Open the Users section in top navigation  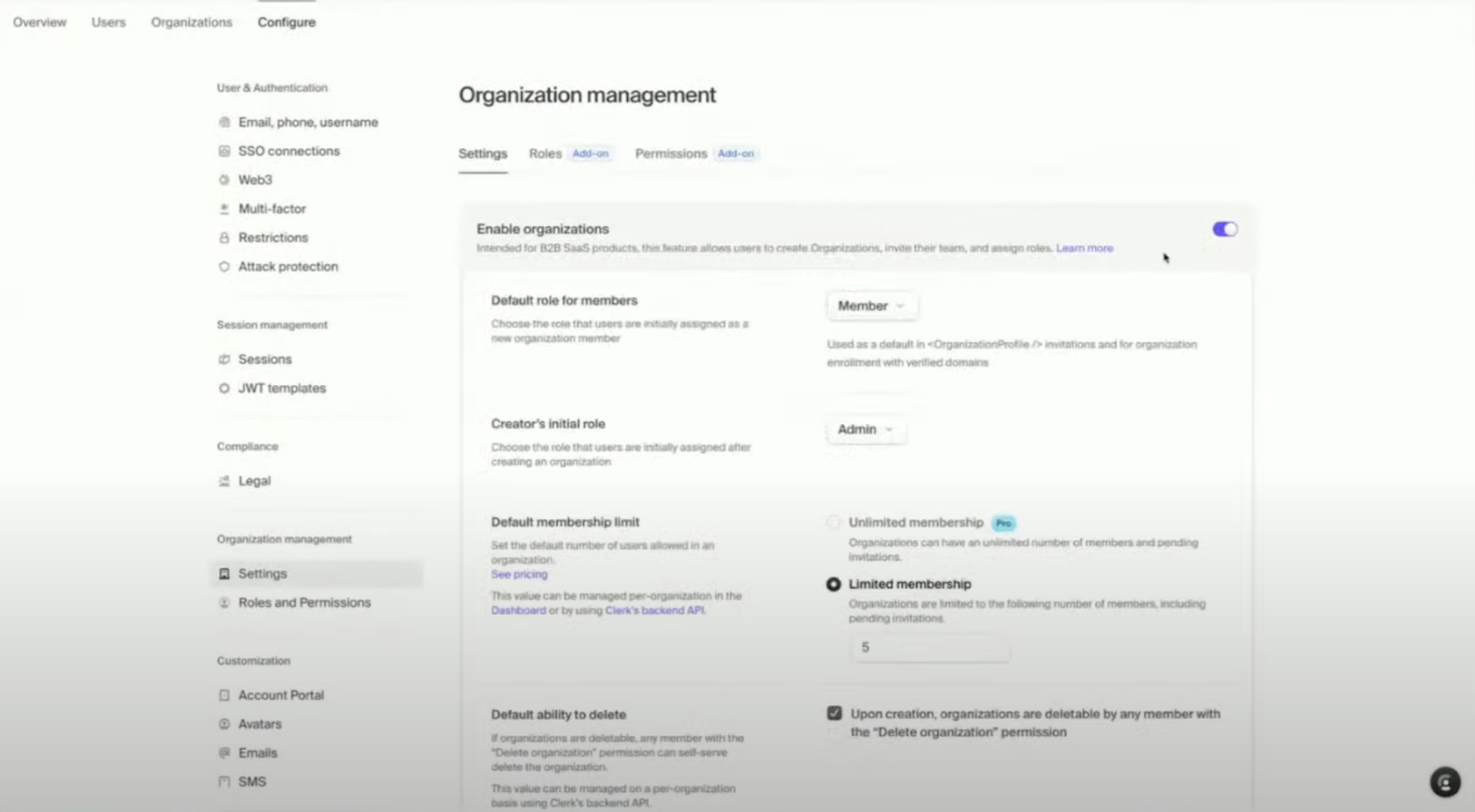click(x=109, y=22)
